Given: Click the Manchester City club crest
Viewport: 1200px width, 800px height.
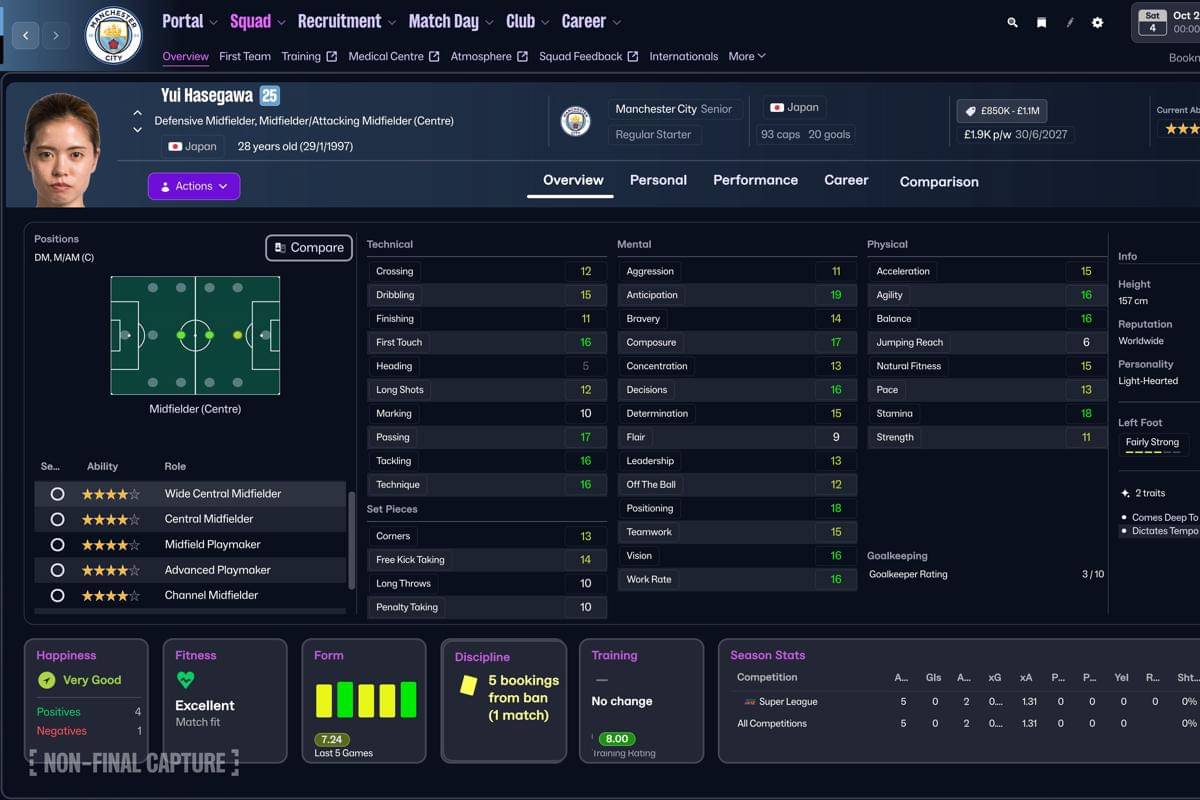Looking at the screenshot, I should tap(113, 34).
